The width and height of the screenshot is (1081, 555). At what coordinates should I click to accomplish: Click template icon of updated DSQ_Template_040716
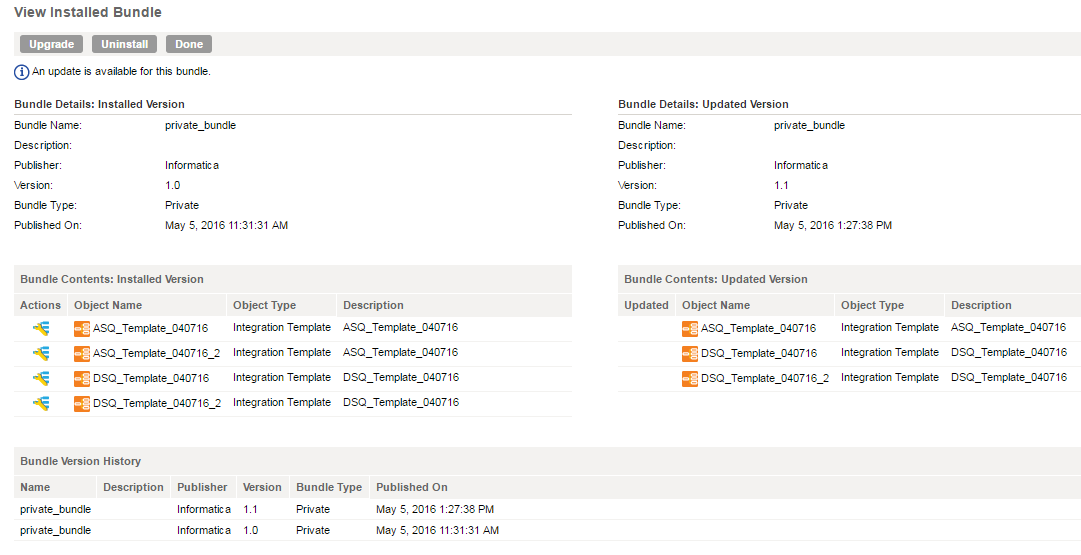coord(690,354)
